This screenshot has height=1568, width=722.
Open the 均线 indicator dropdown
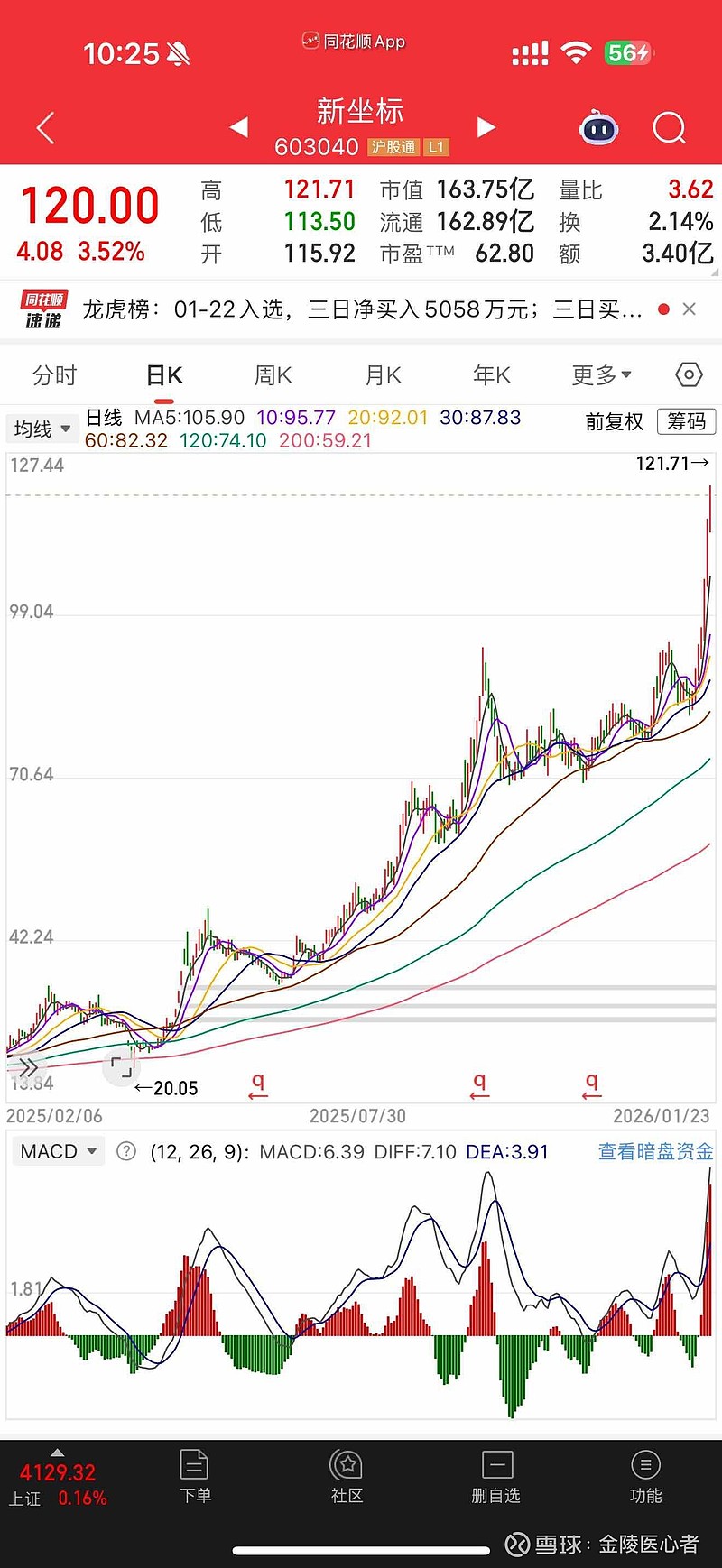pyautogui.click(x=42, y=429)
